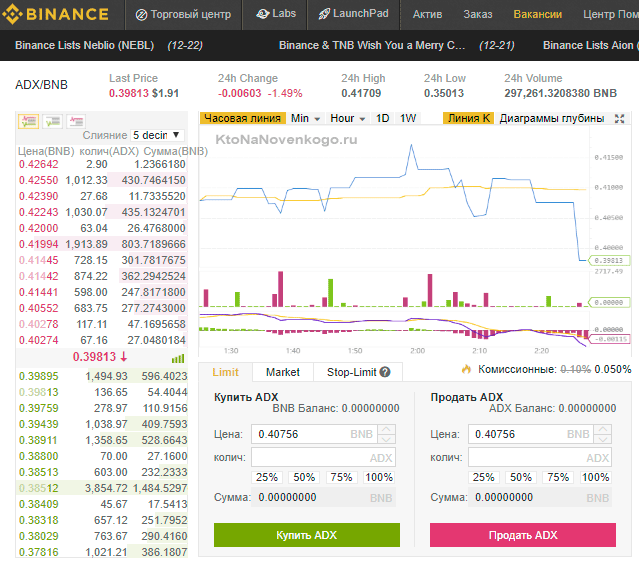Screen dimensions: 639x563
Task: Show sell orders only in order book
Action: click(x=76, y=121)
